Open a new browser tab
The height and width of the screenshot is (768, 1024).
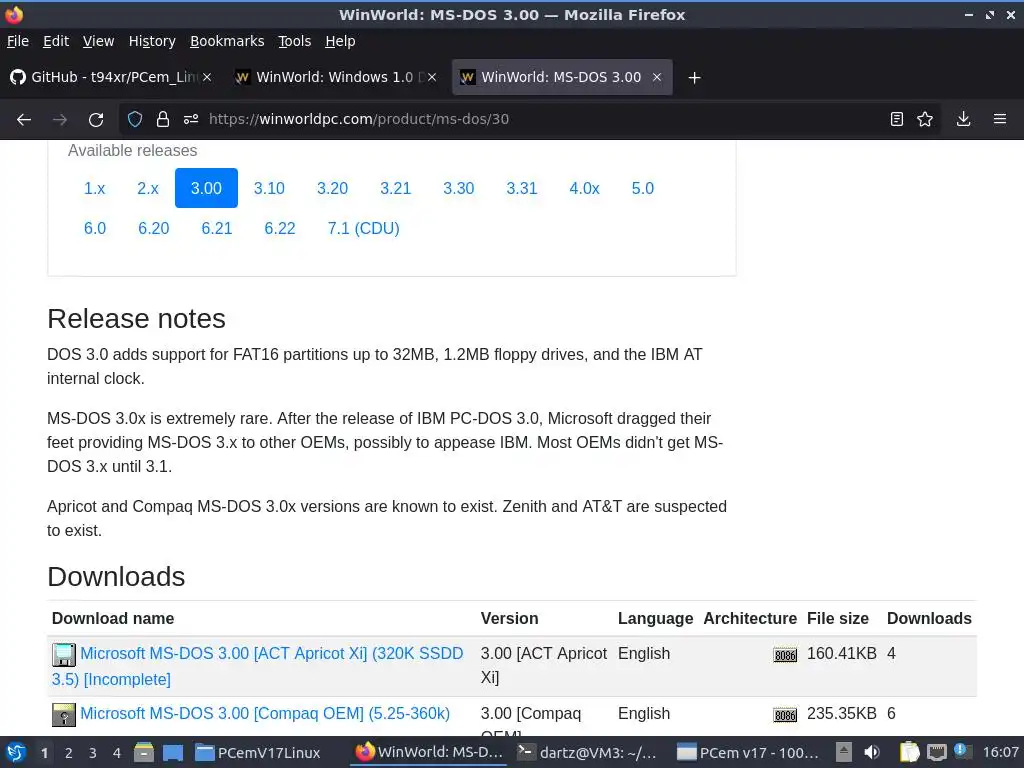(694, 78)
